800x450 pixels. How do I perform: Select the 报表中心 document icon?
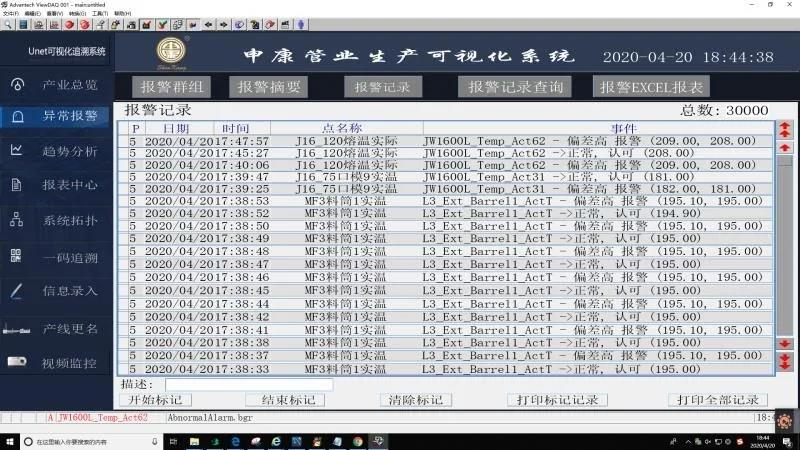pyautogui.click(x=17, y=185)
